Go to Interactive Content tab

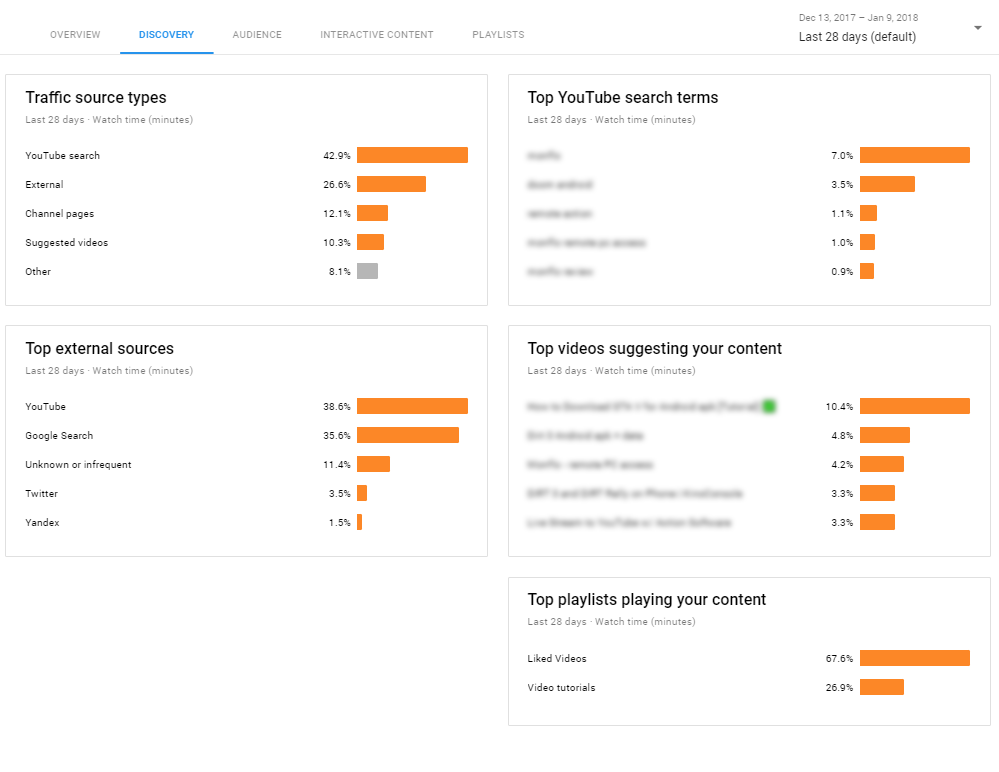[377, 34]
